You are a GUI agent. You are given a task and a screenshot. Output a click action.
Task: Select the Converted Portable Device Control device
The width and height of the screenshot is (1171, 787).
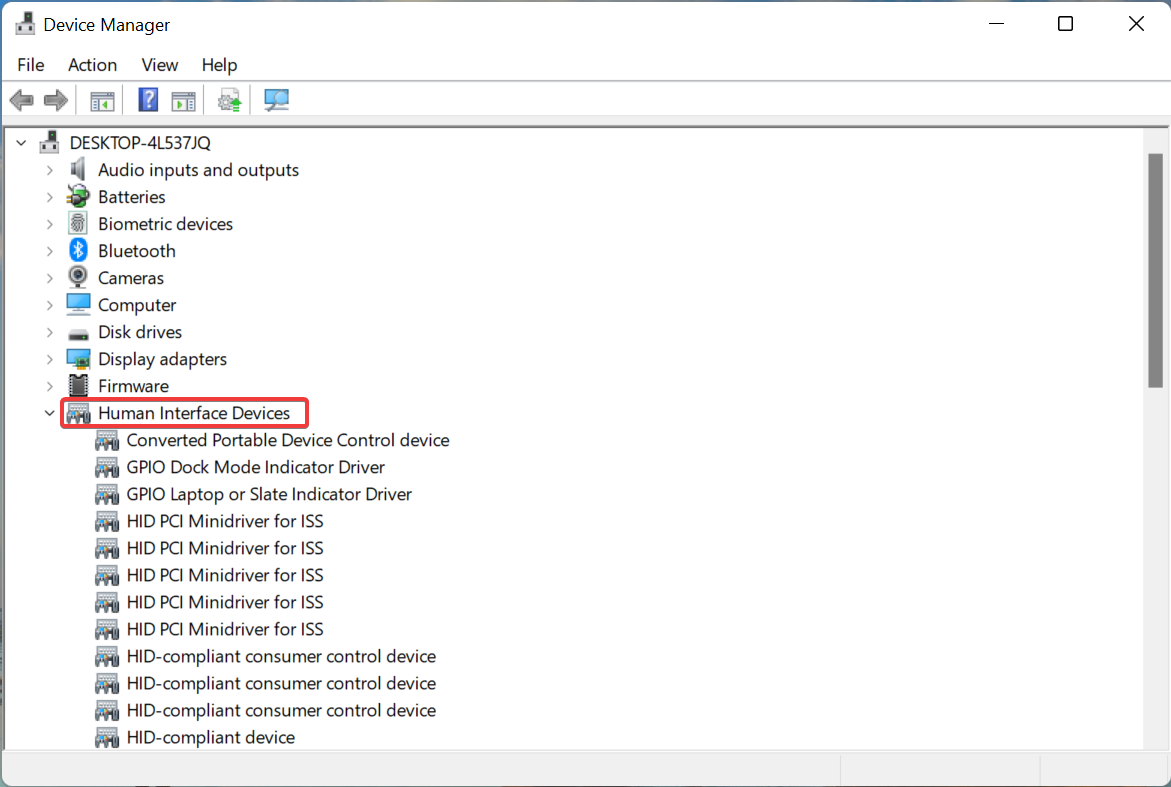(288, 439)
